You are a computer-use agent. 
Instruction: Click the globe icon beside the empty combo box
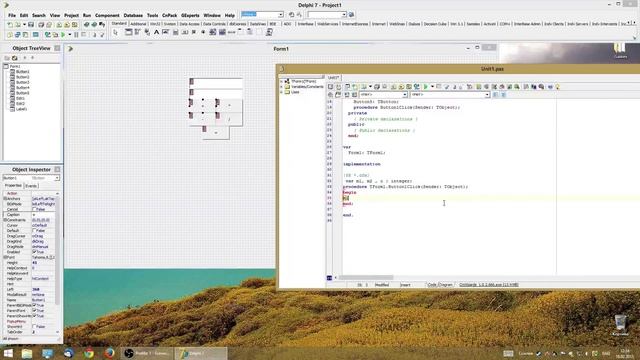click(351, 15)
